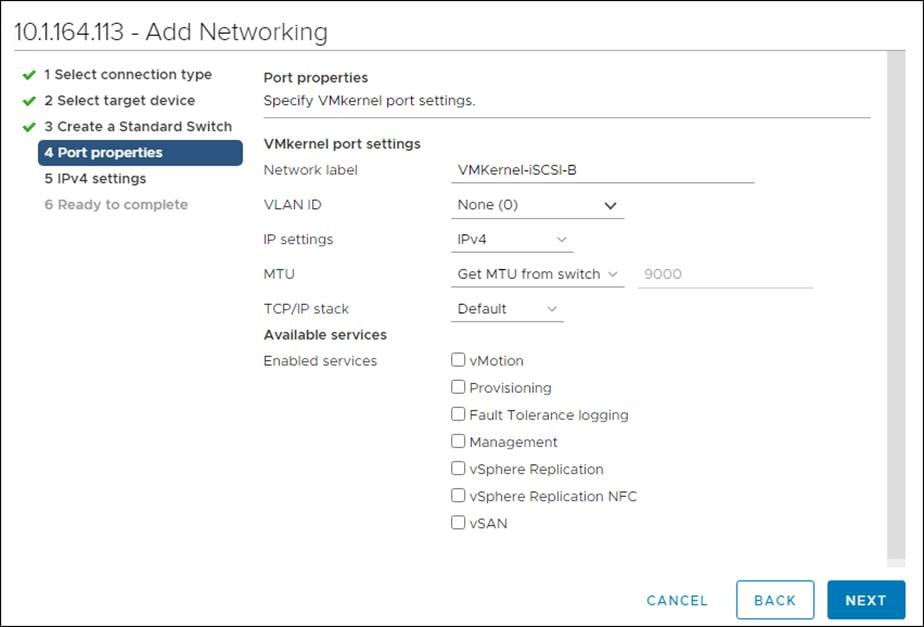Click the 'VMkernel port settings' section heading
The width and height of the screenshot is (924, 627).
point(342,144)
